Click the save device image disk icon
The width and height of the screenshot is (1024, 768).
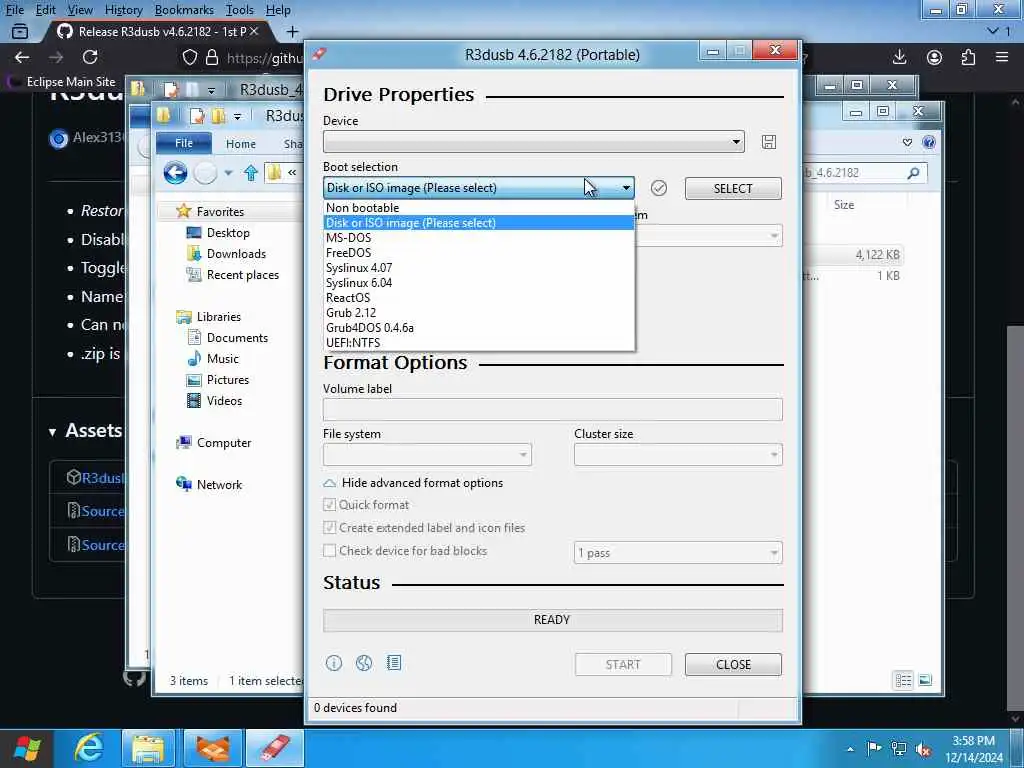pyautogui.click(x=769, y=142)
